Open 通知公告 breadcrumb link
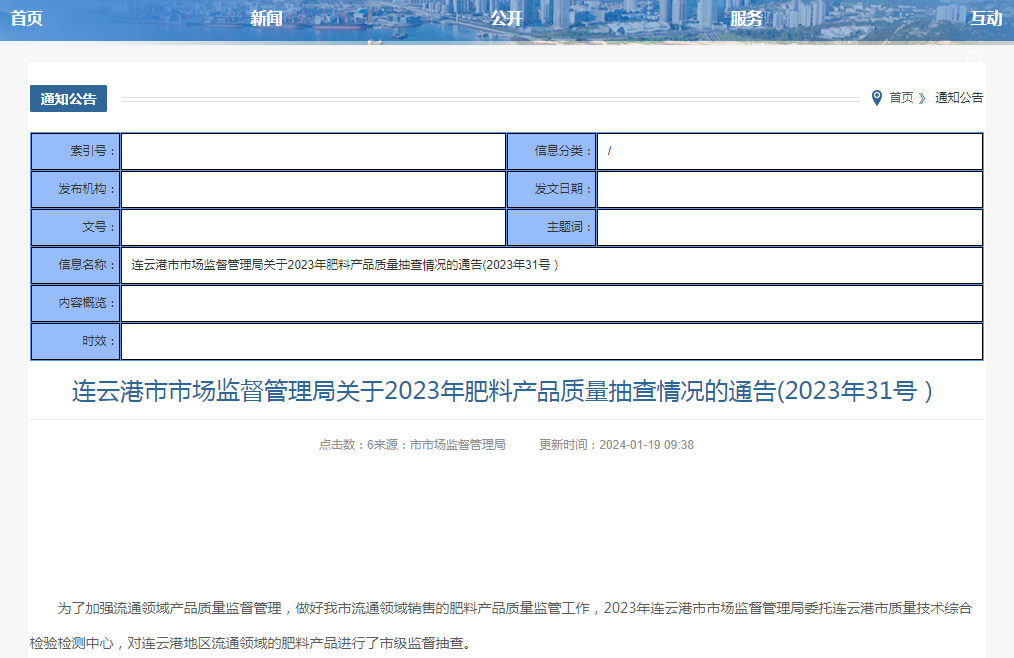 click(x=959, y=98)
